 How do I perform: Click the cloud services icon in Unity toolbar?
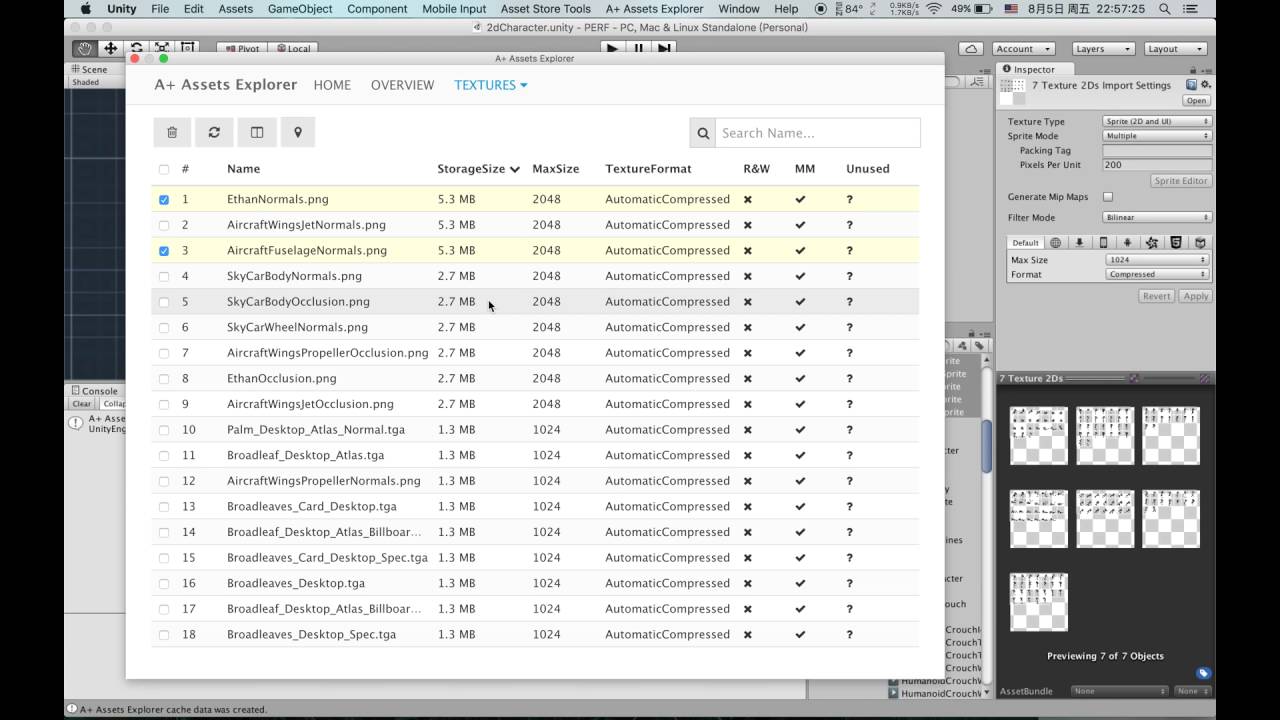[x=971, y=48]
